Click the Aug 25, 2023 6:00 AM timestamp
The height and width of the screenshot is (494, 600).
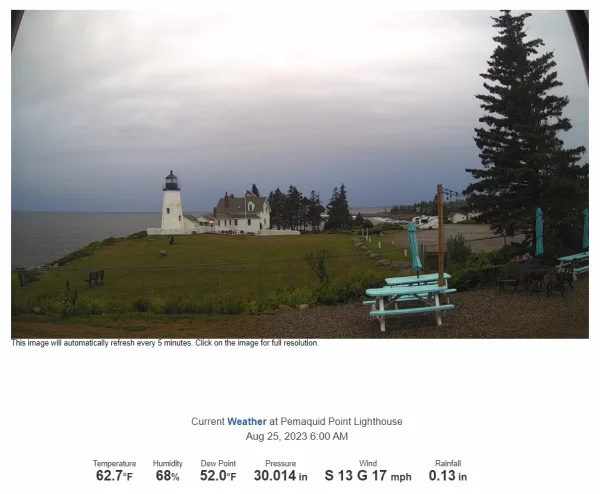(x=297, y=436)
